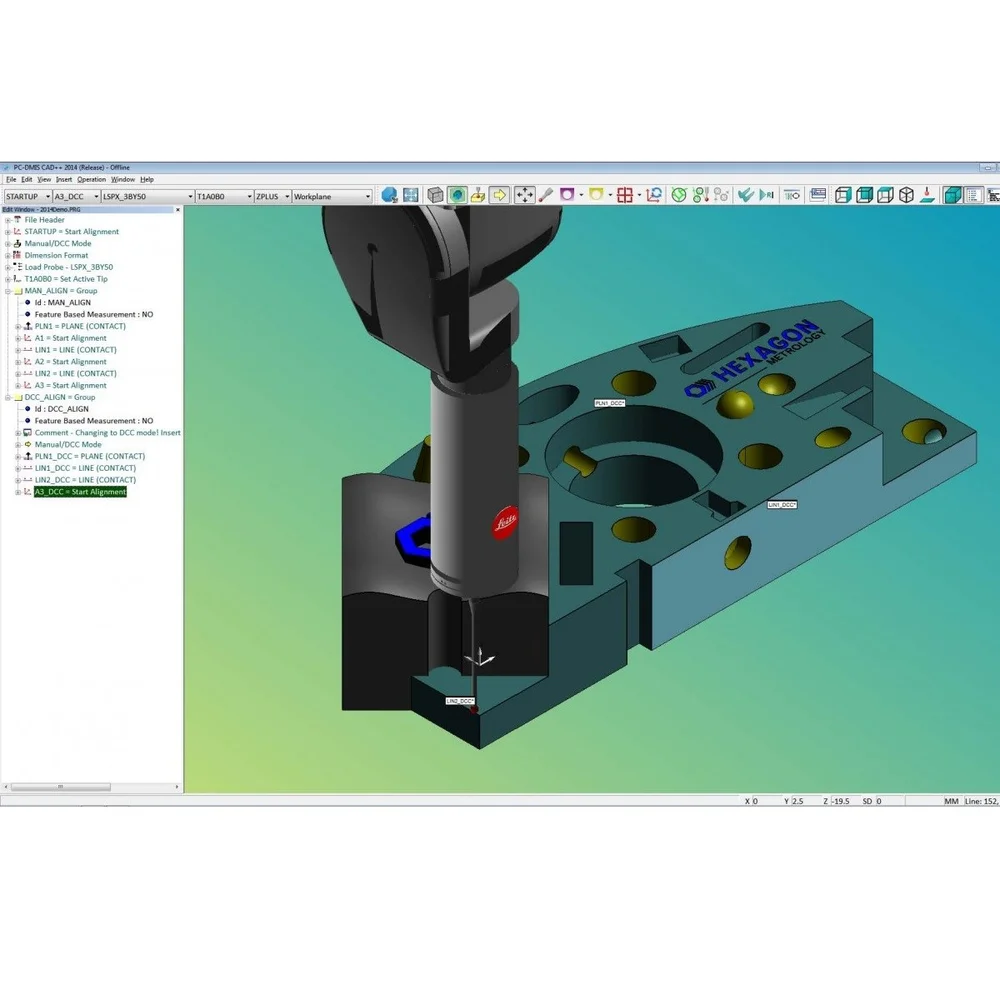Select the four-arrow translate mode icon
The width and height of the screenshot is (1000, 985).
coord(524,195)
